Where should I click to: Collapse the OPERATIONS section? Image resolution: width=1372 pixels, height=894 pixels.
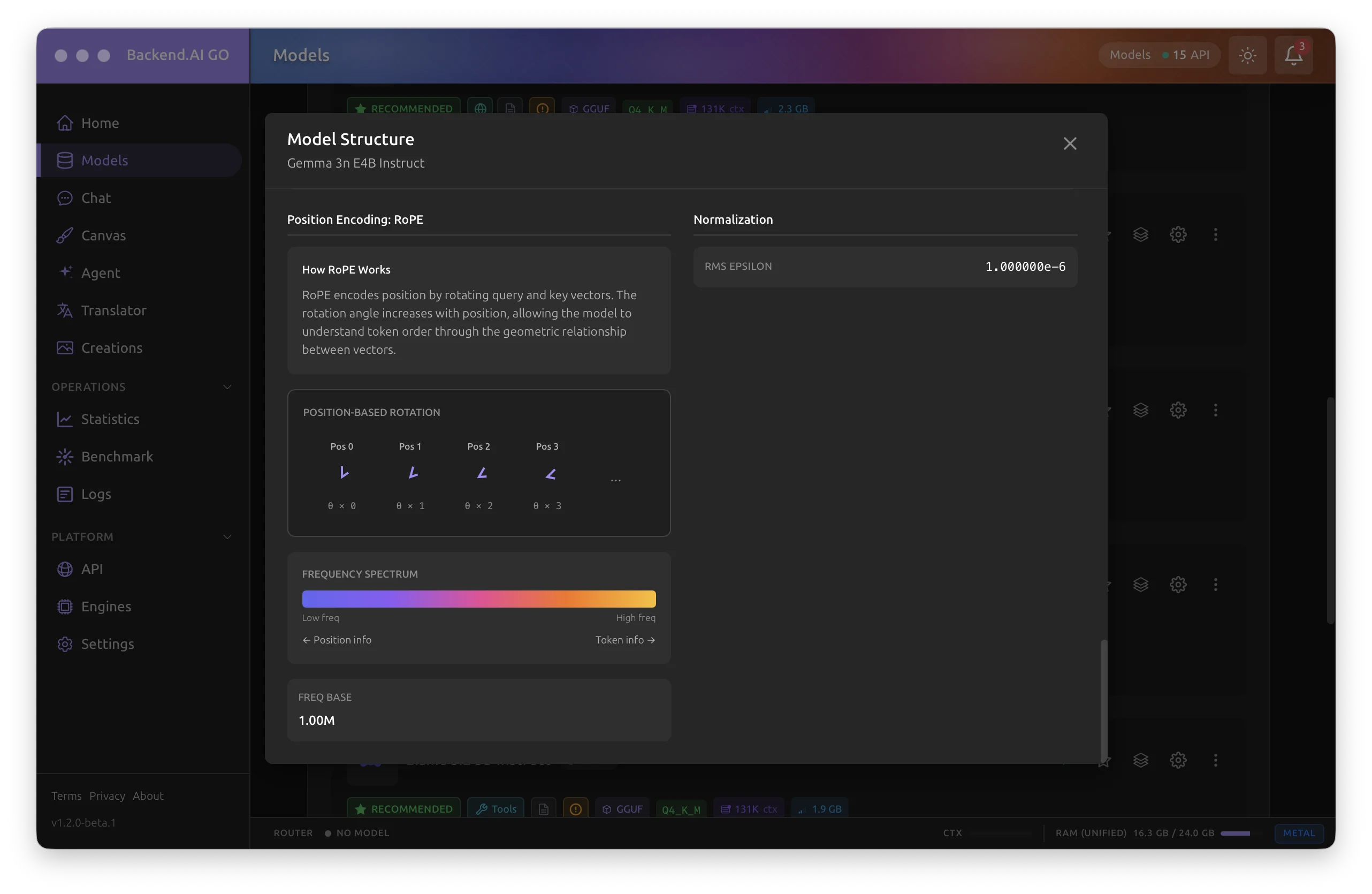click(227, 387)
